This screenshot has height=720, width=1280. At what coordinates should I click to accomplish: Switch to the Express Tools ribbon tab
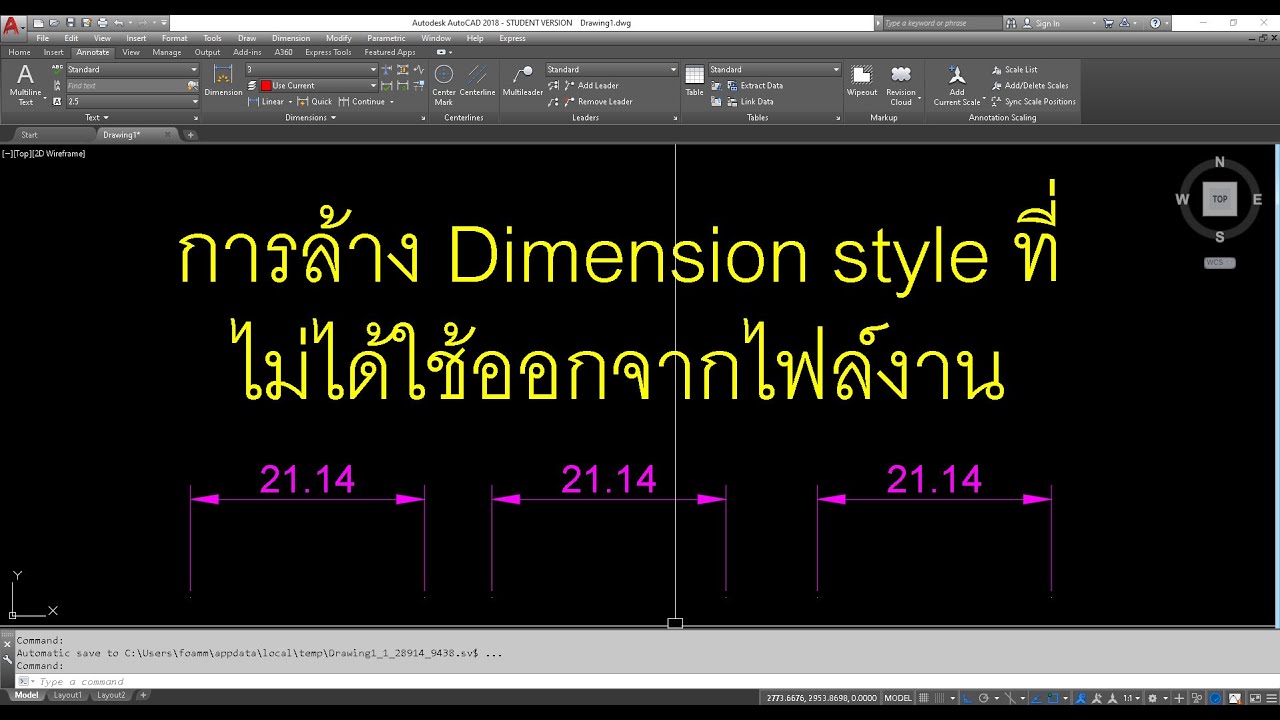[328, 52]
